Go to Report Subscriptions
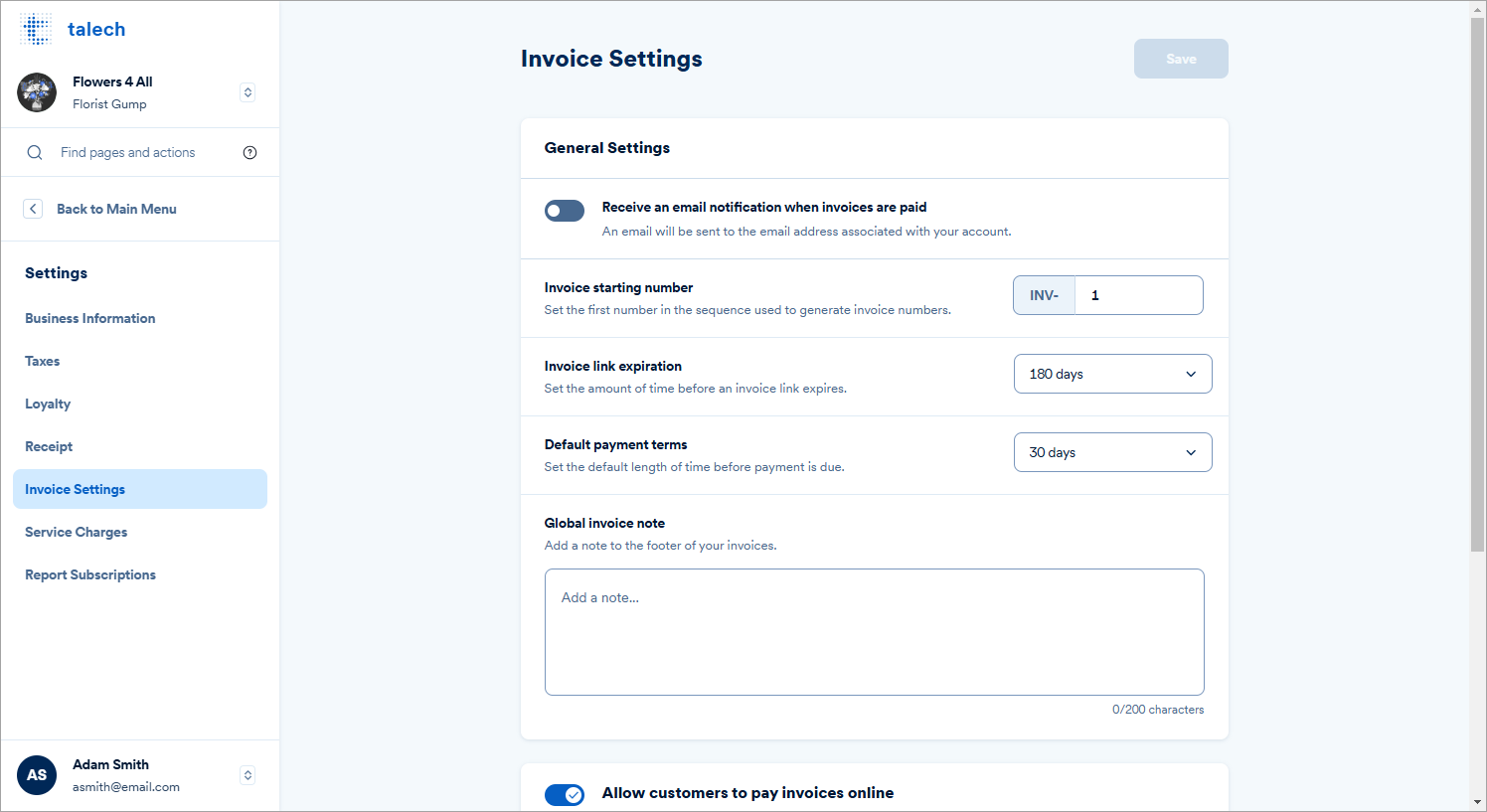 [x=90, y=574]
